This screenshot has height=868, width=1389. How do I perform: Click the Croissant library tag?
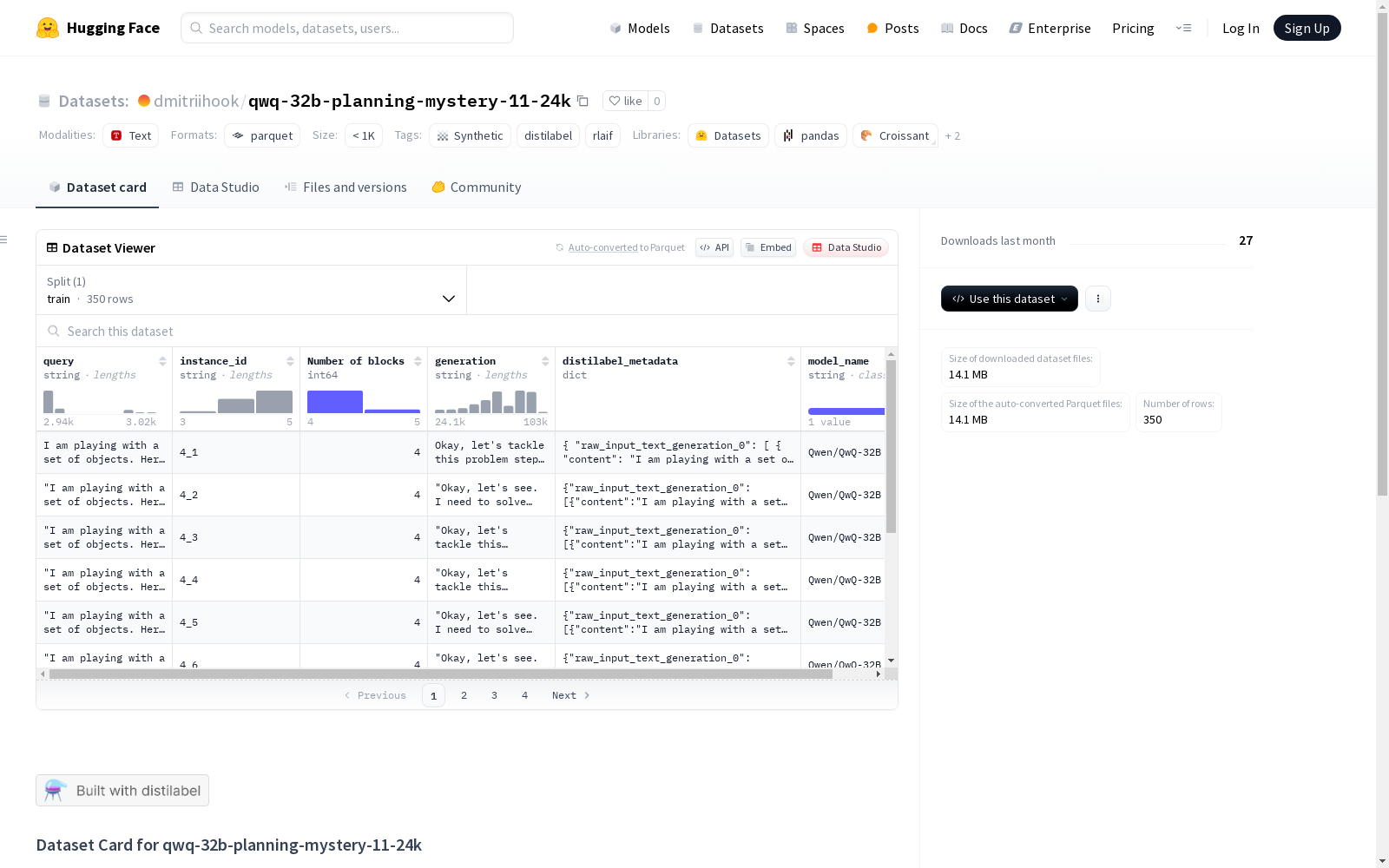point(895,135)
